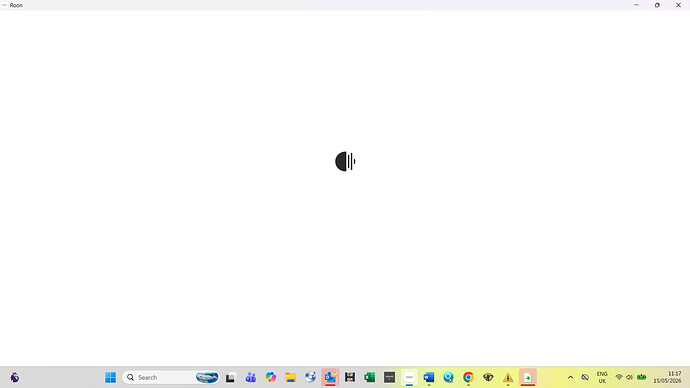Open Microsoft Teams from the taskbar
The height and width of the screenshot is (388, 690).
point(251,377)
